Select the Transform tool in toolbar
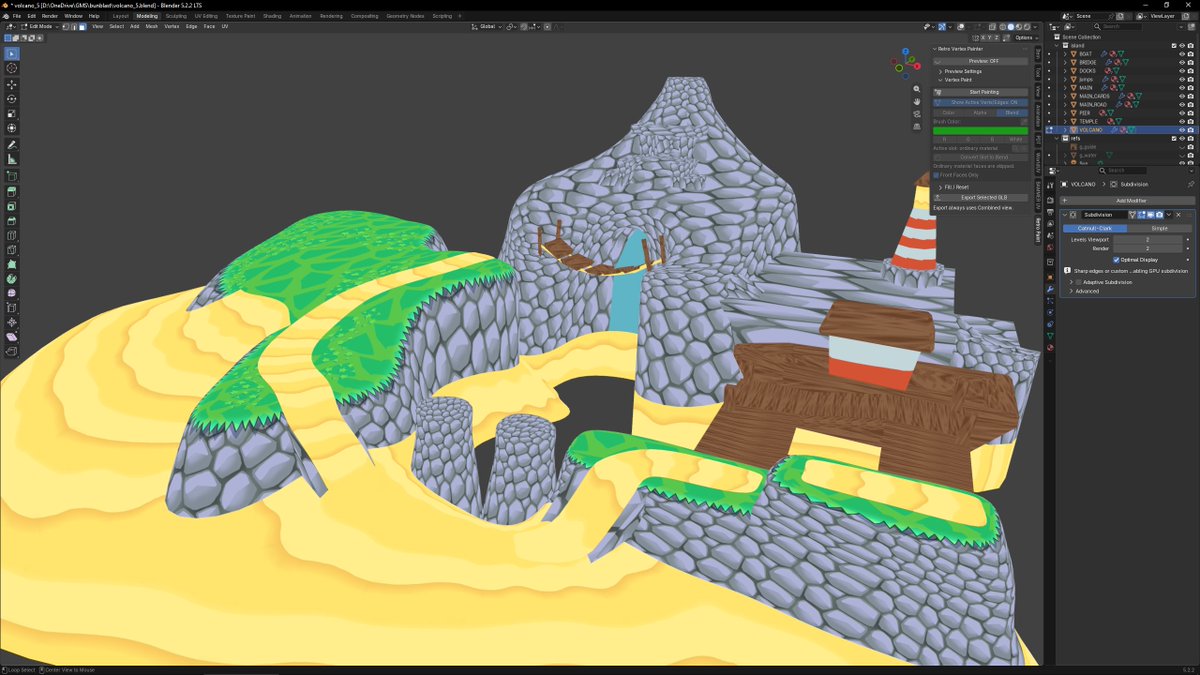This screenshot has height=675, width=1200. pyautogui.click(x=12, y=128)
